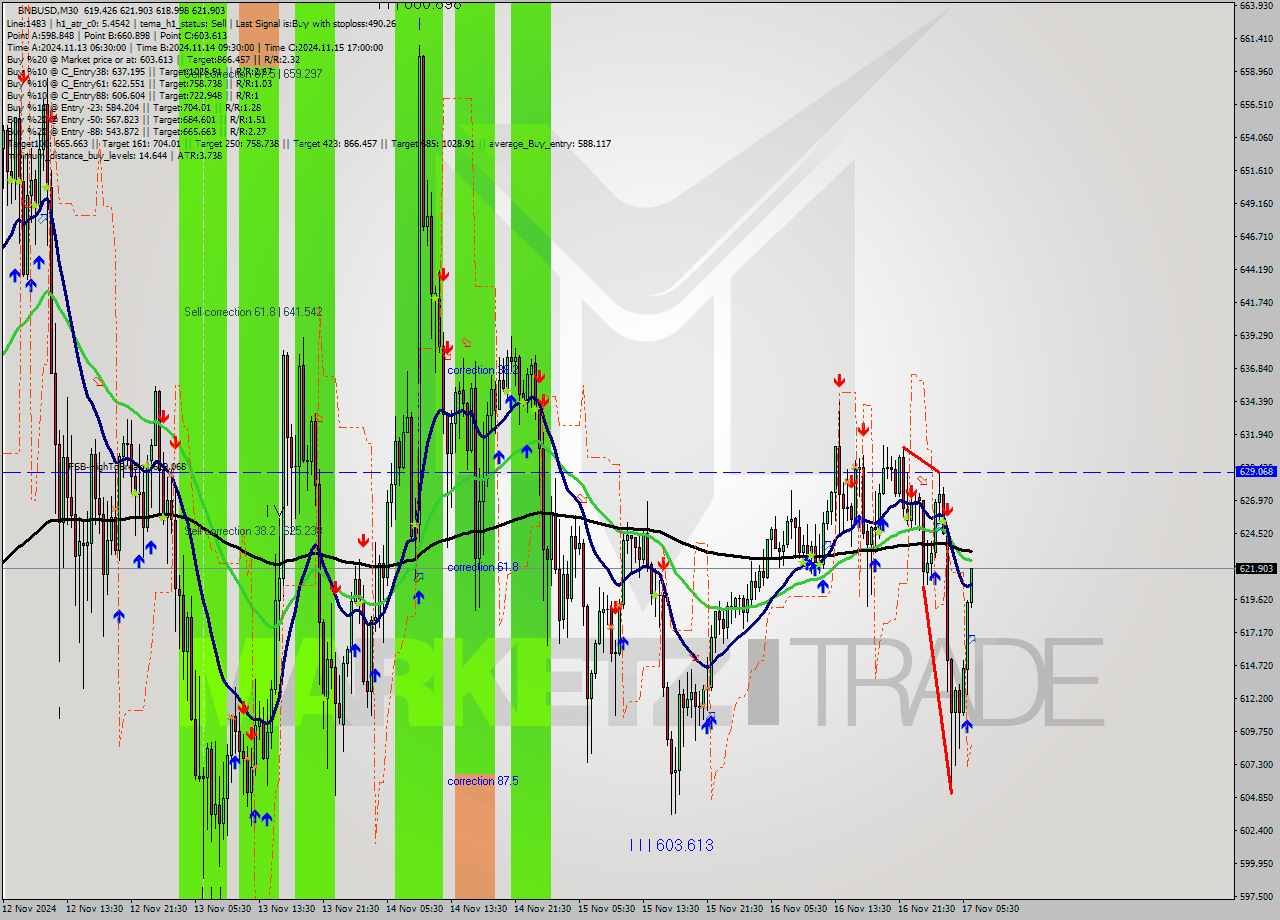
Task: Click the '12 Nov 21:30' time axis label
Action: click(x=158, y=909)
